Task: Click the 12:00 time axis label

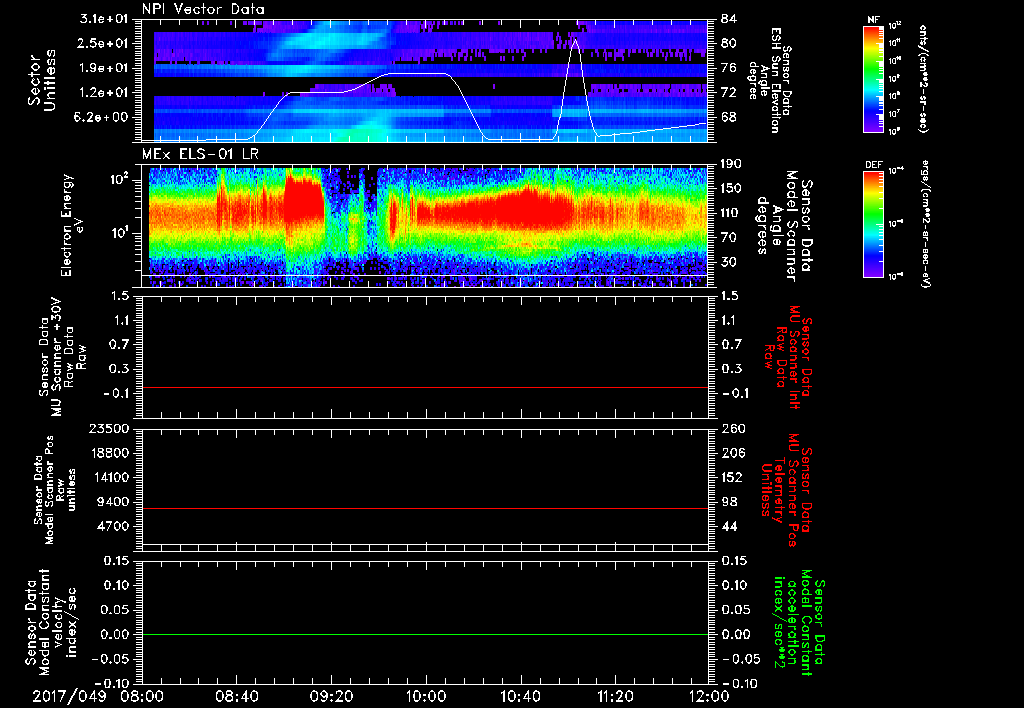Action: point(709,696)
